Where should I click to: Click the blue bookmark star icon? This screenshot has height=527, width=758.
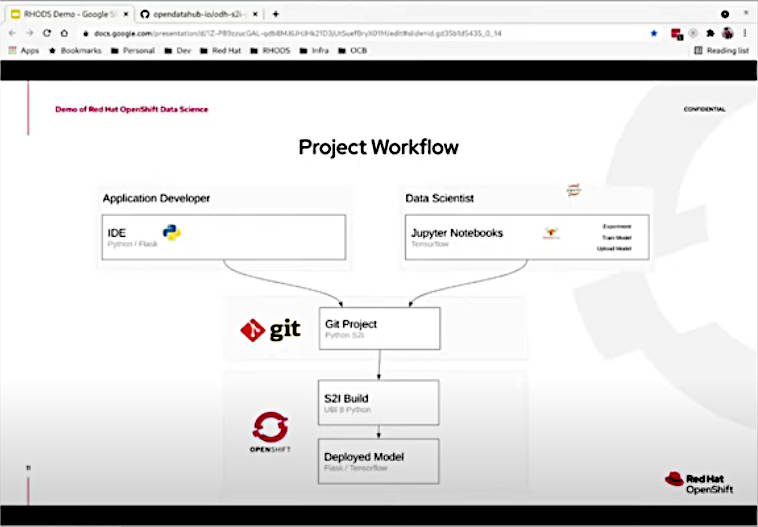(654, 33)
